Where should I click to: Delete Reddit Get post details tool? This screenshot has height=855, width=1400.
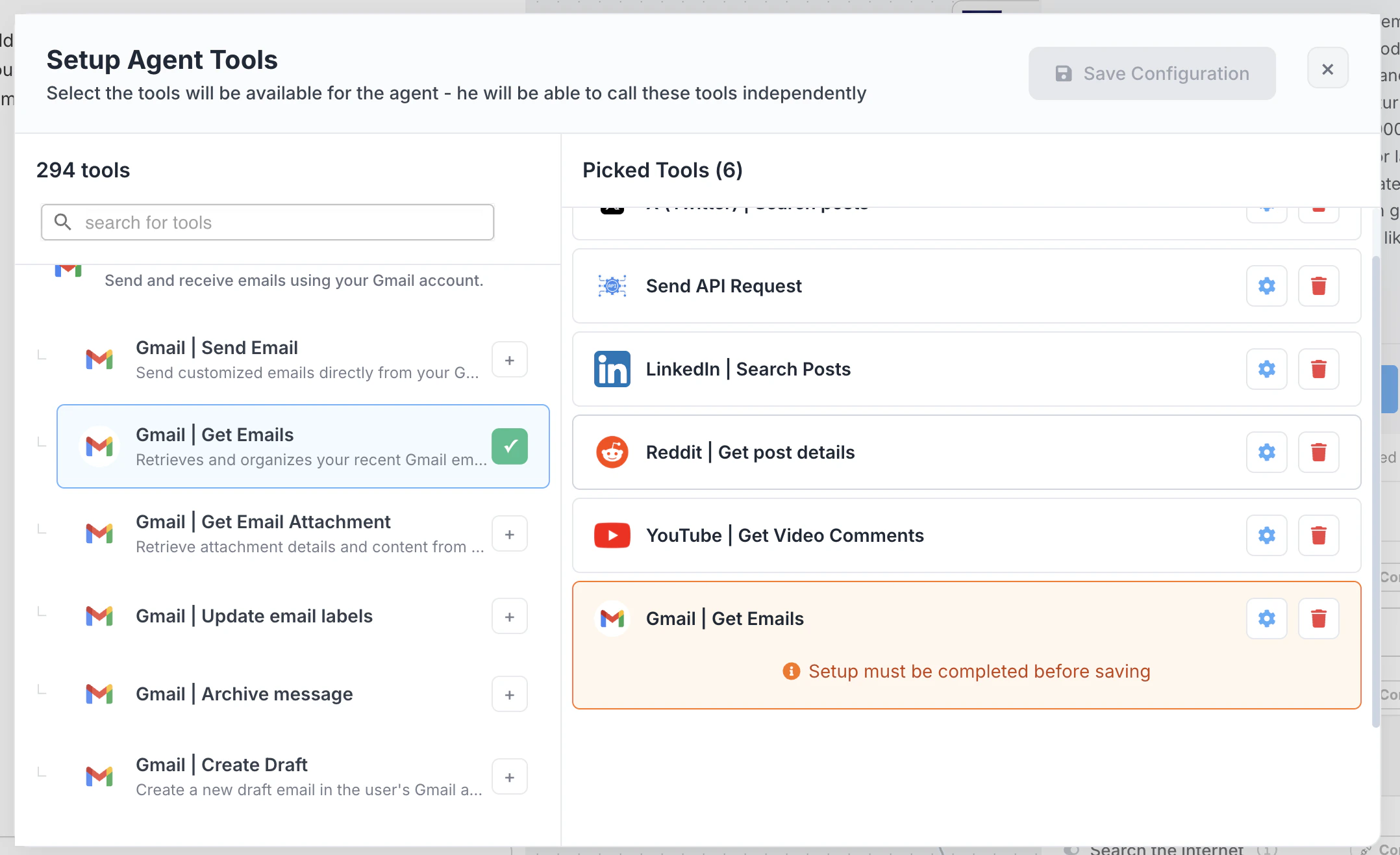[x=1318, y=452]
